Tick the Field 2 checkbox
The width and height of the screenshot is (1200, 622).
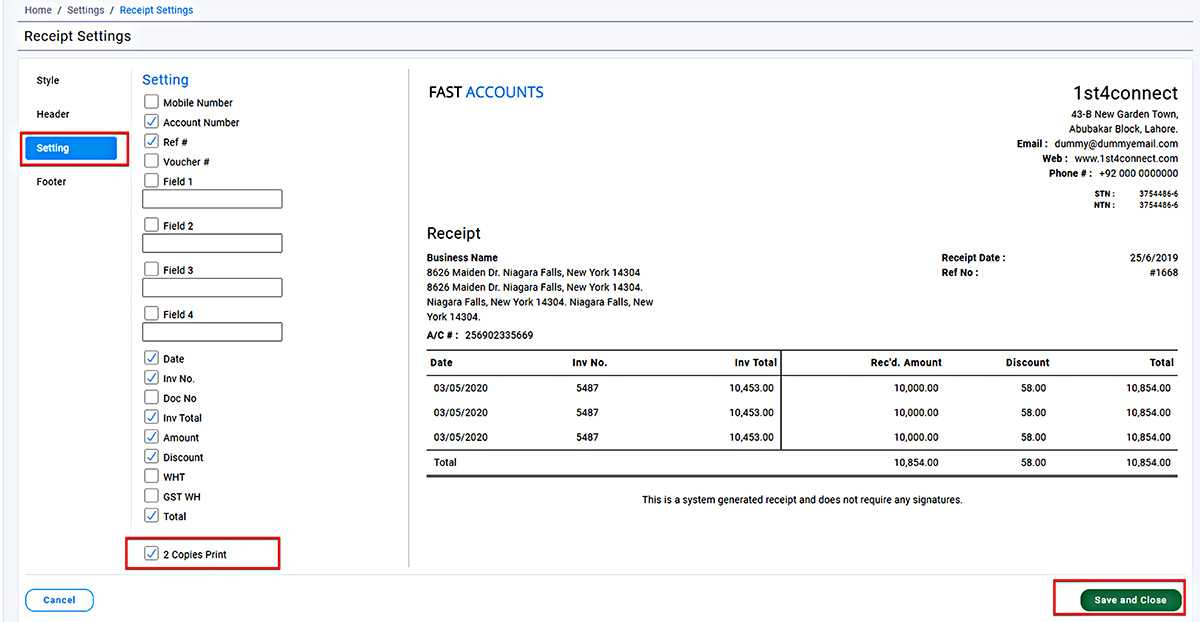[152, 225]
